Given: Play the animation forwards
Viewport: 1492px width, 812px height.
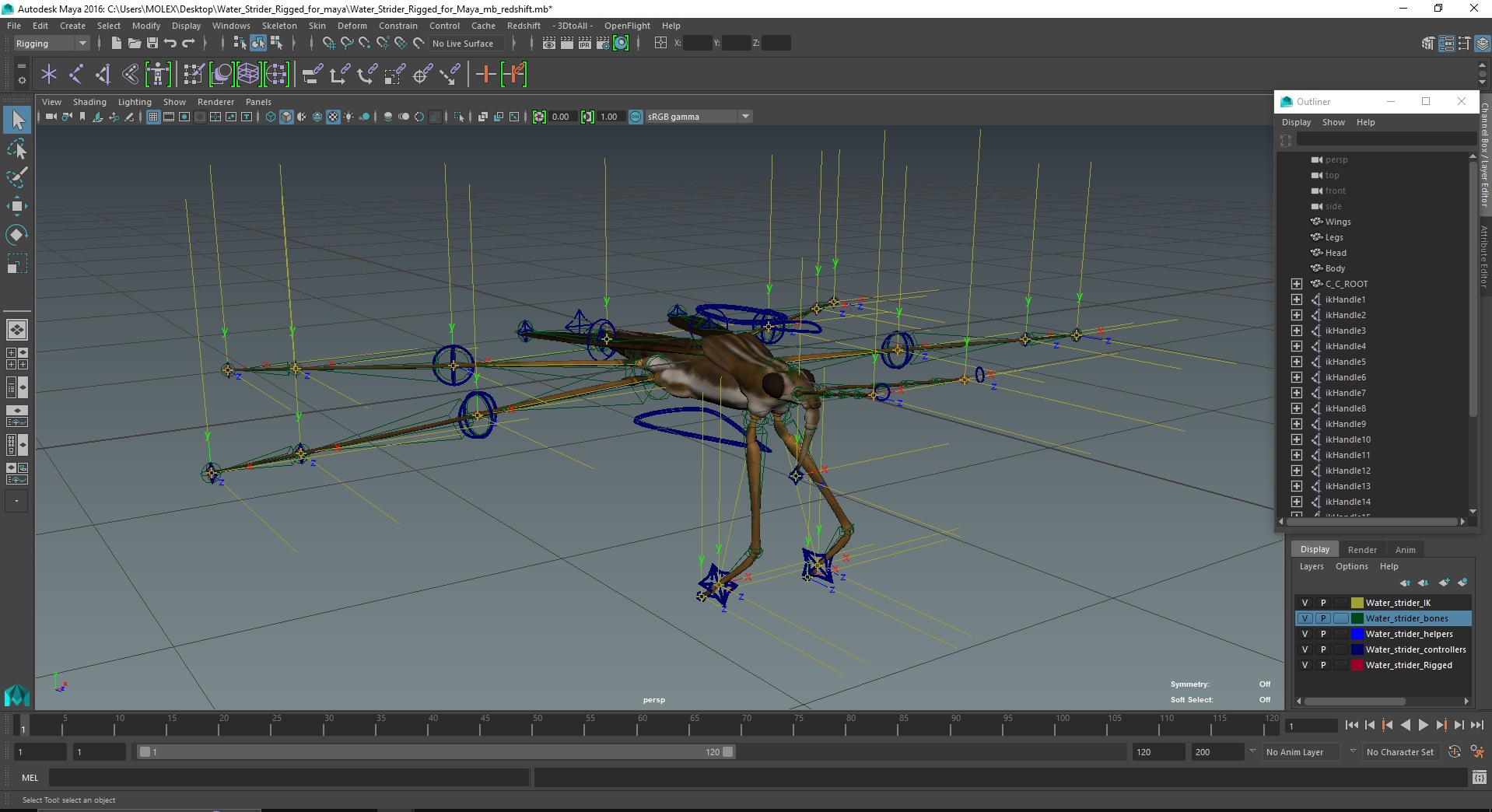Looking at the screenshot, I should pos(1423,725).
